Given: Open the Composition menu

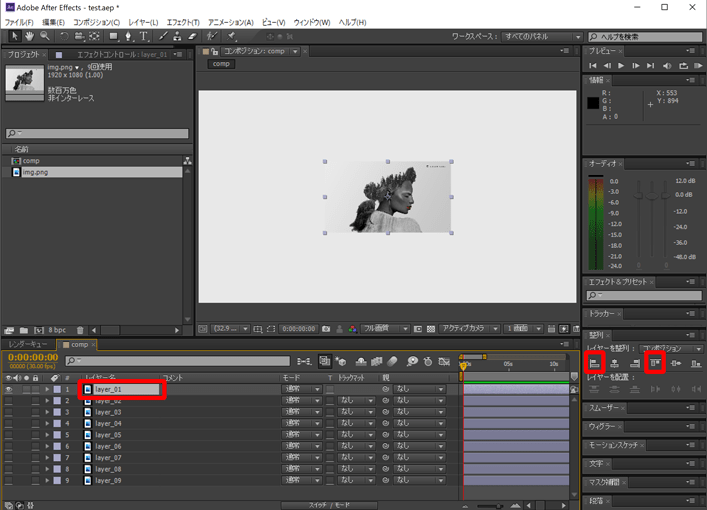Looking at the screenshot, I should (96, 22).
